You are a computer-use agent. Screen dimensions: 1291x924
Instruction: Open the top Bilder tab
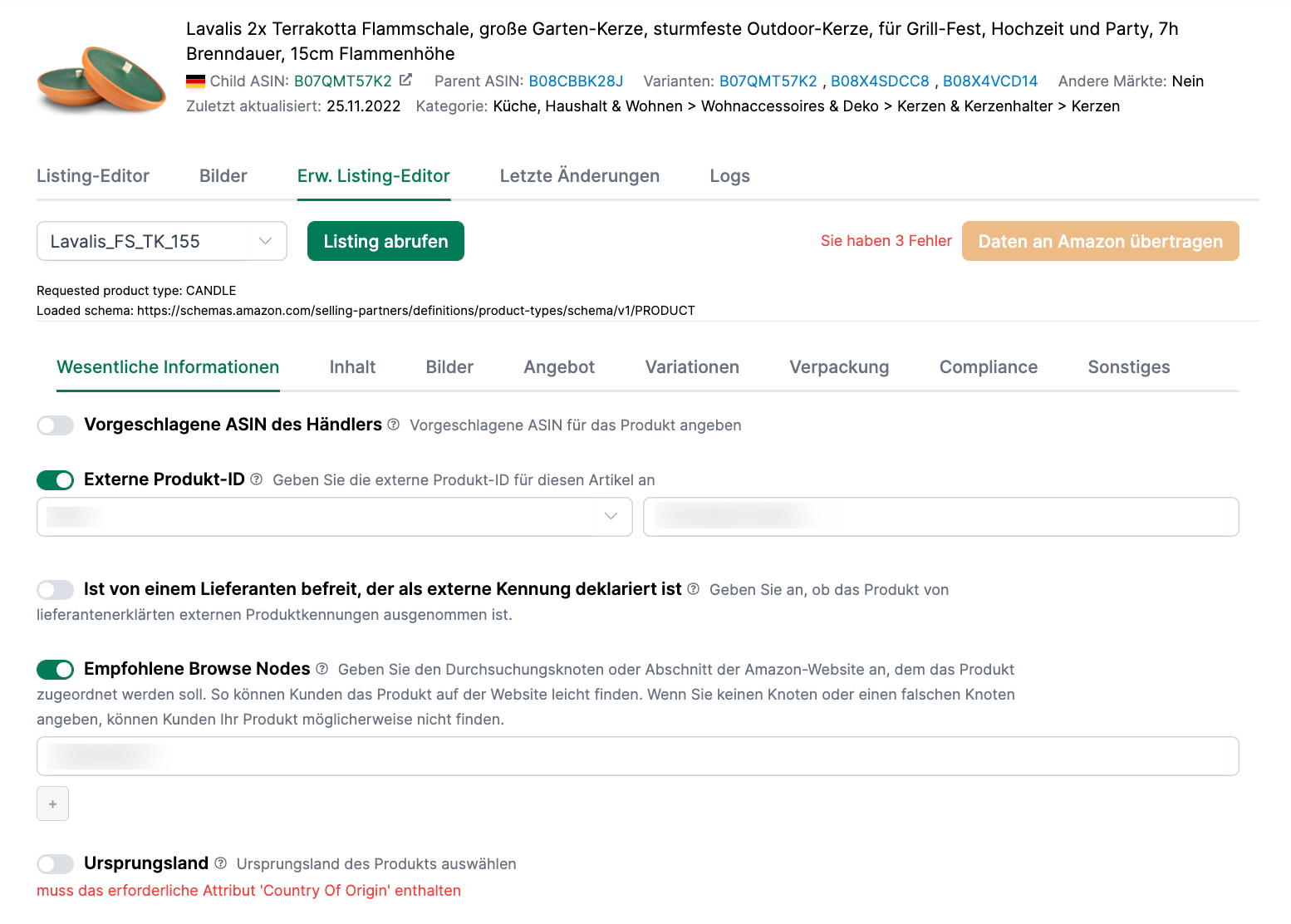(223, 176)
